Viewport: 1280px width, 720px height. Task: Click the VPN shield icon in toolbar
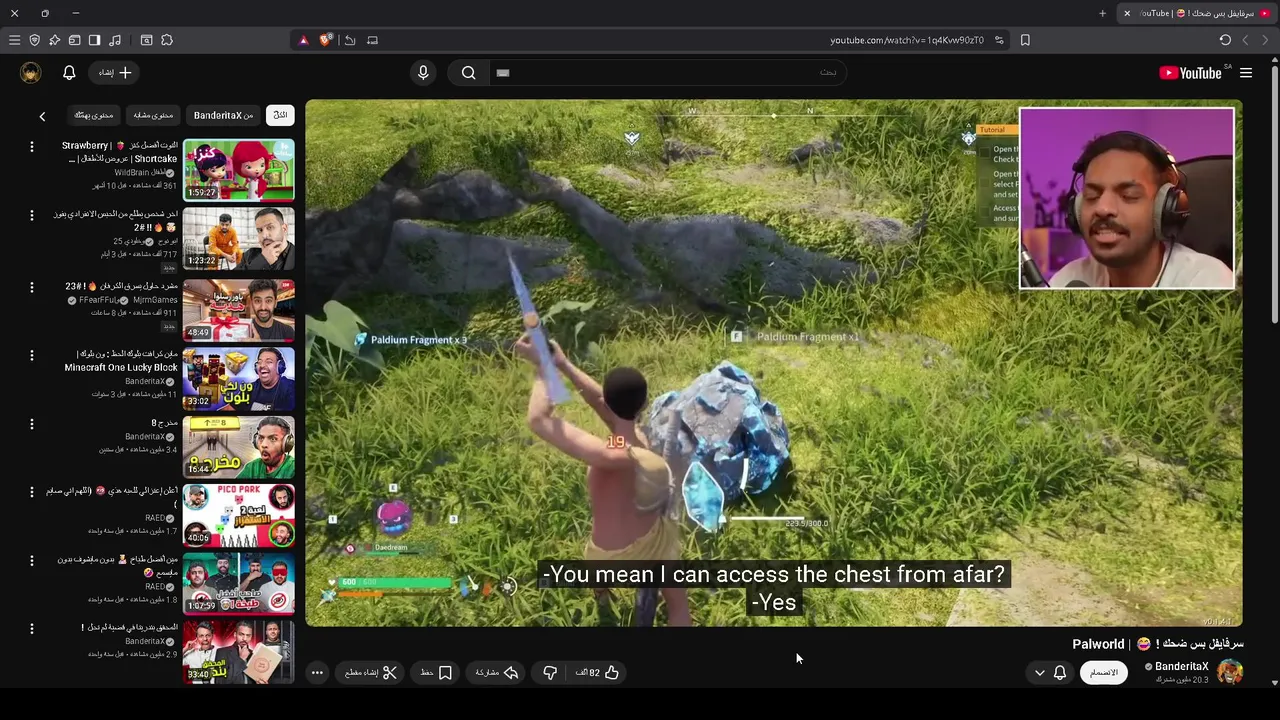click(x=35, y=40)
